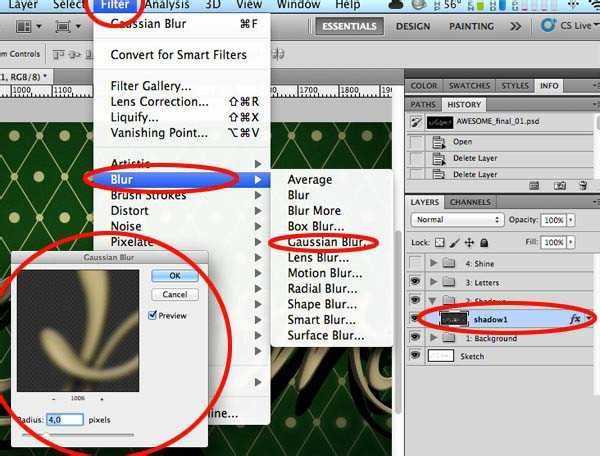
Task: Zoom in the preview with the plus button
Action: pos(102,399)
